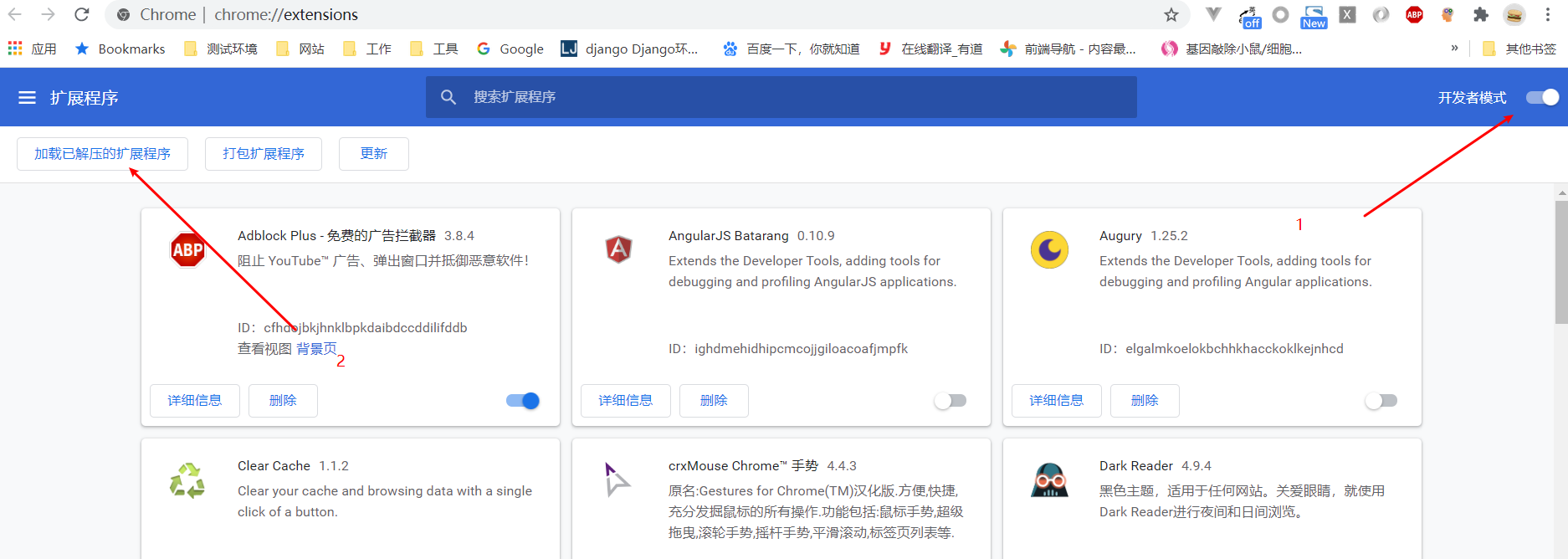Open the hamburger menu next to 扩展程序
Viewport: 1568px width, 559px height.
[28, 98]
